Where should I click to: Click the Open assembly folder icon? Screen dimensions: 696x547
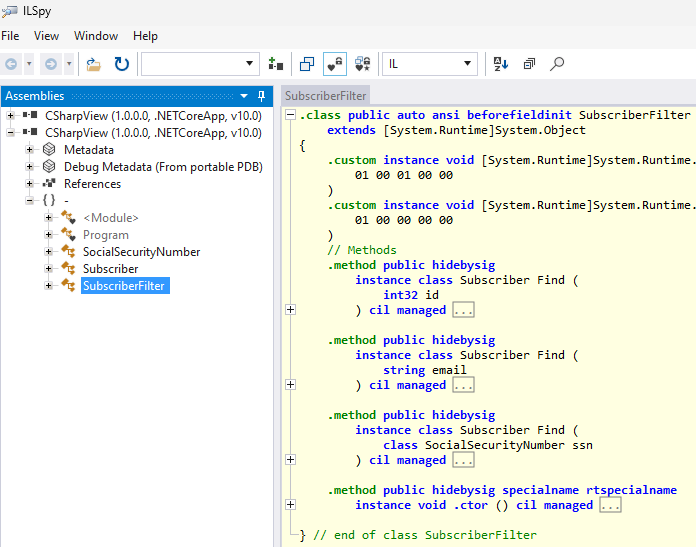(93, 64)
